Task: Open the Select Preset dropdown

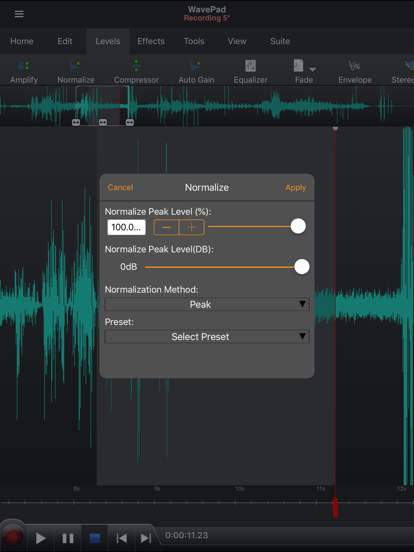Action: (x=207, y=337)
